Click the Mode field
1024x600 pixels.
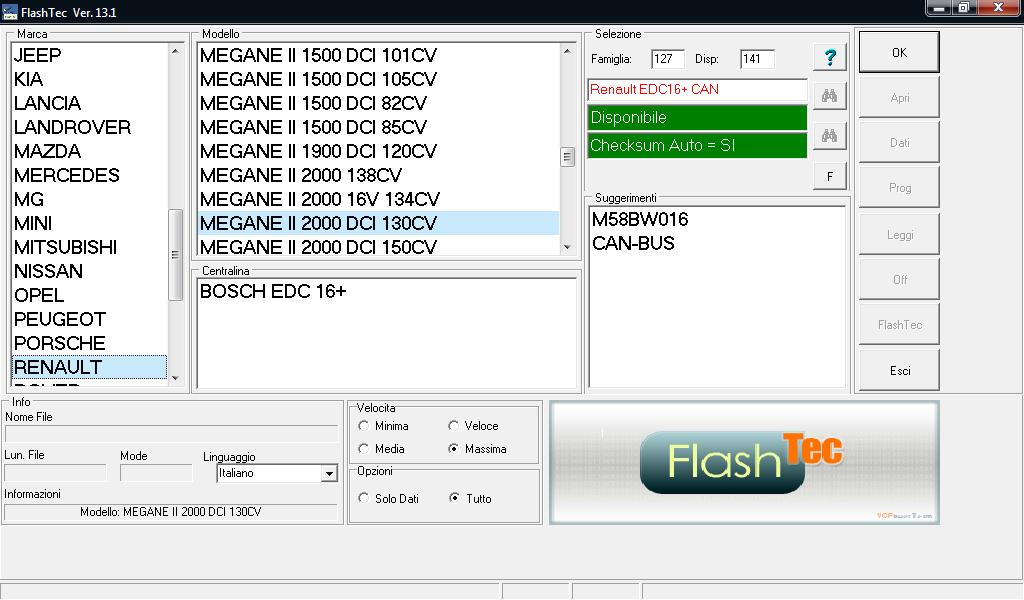point(157,473)
